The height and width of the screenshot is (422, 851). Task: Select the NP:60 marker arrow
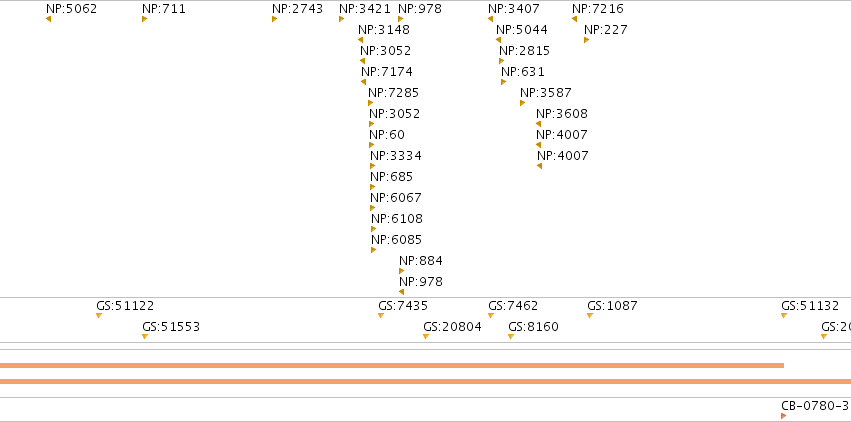point(371,145)
